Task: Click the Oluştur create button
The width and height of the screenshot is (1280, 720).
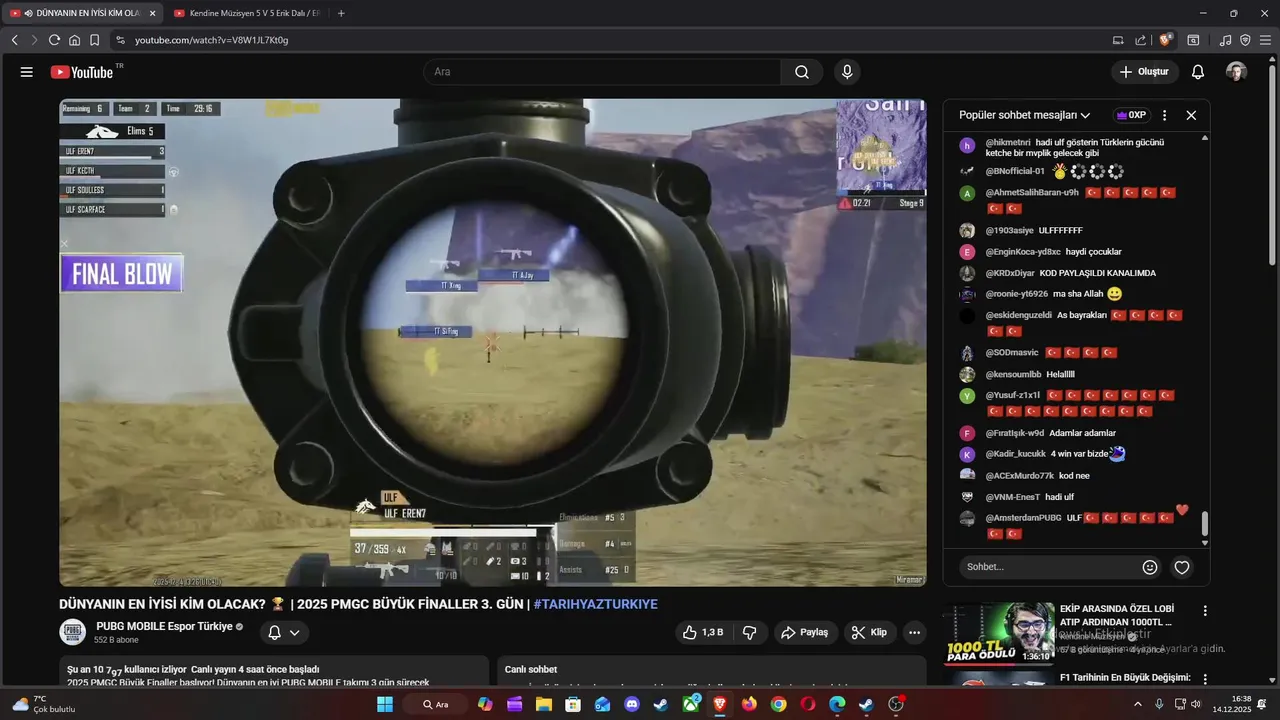Action: pos(1144,72)
